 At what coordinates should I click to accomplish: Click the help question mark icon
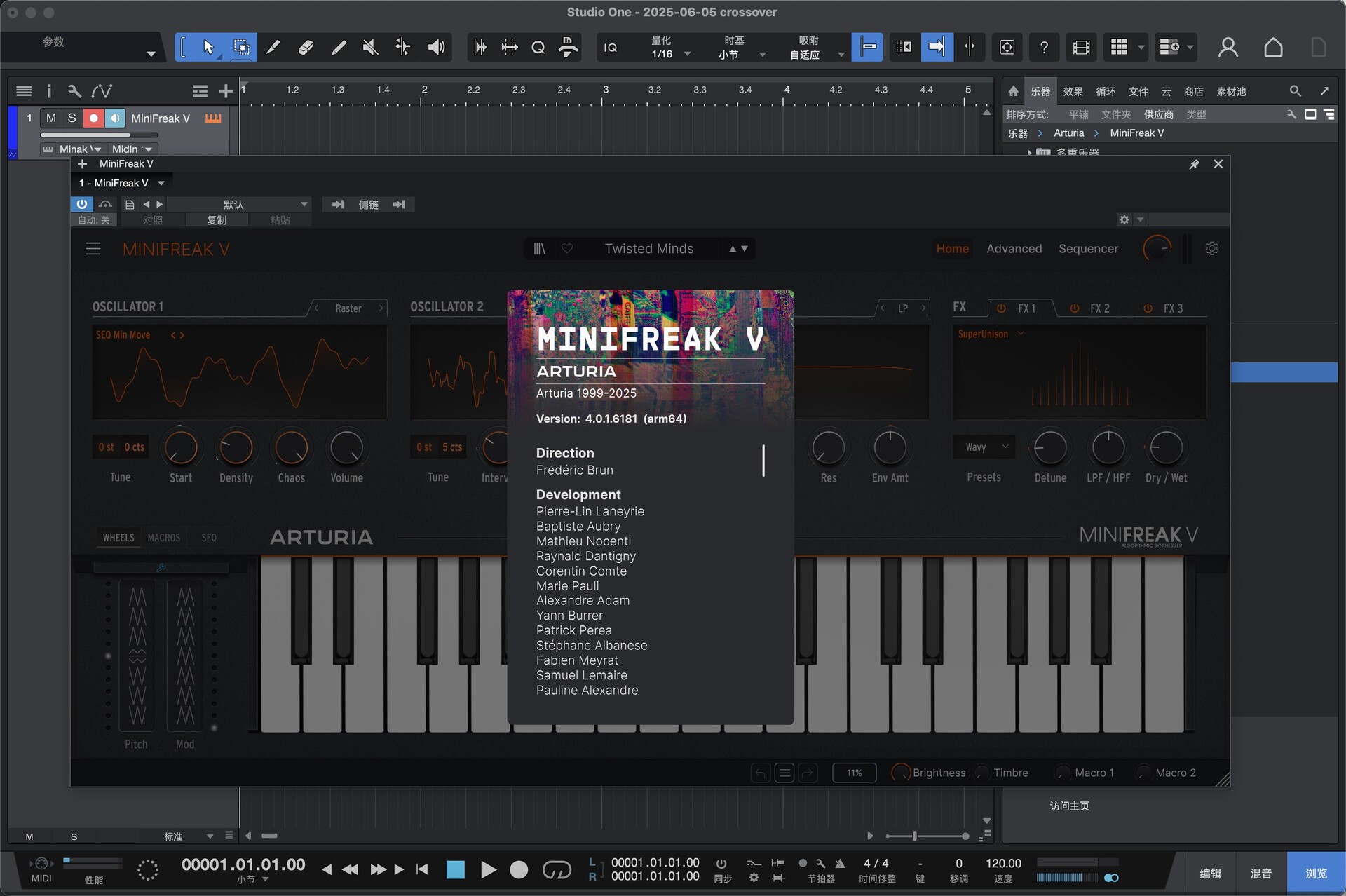coord(1044,47)
